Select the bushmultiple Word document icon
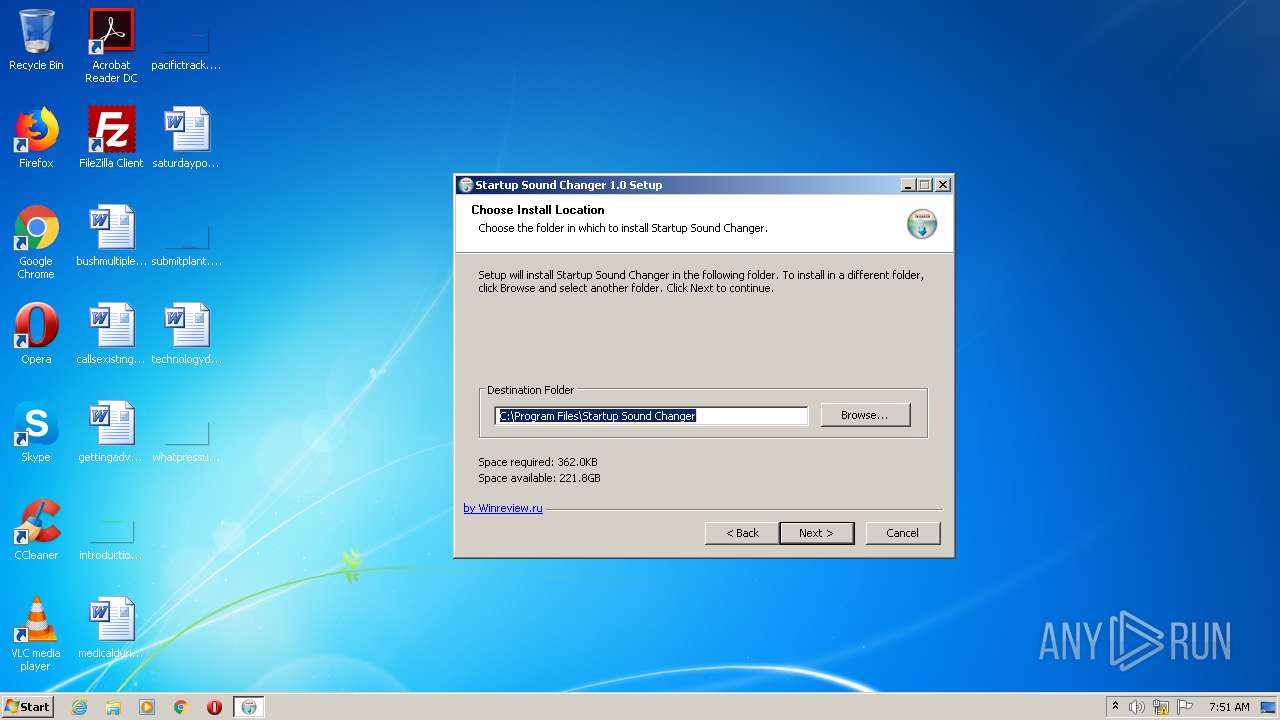Screen dimensions: 1280x720 (x=111, y=236)
